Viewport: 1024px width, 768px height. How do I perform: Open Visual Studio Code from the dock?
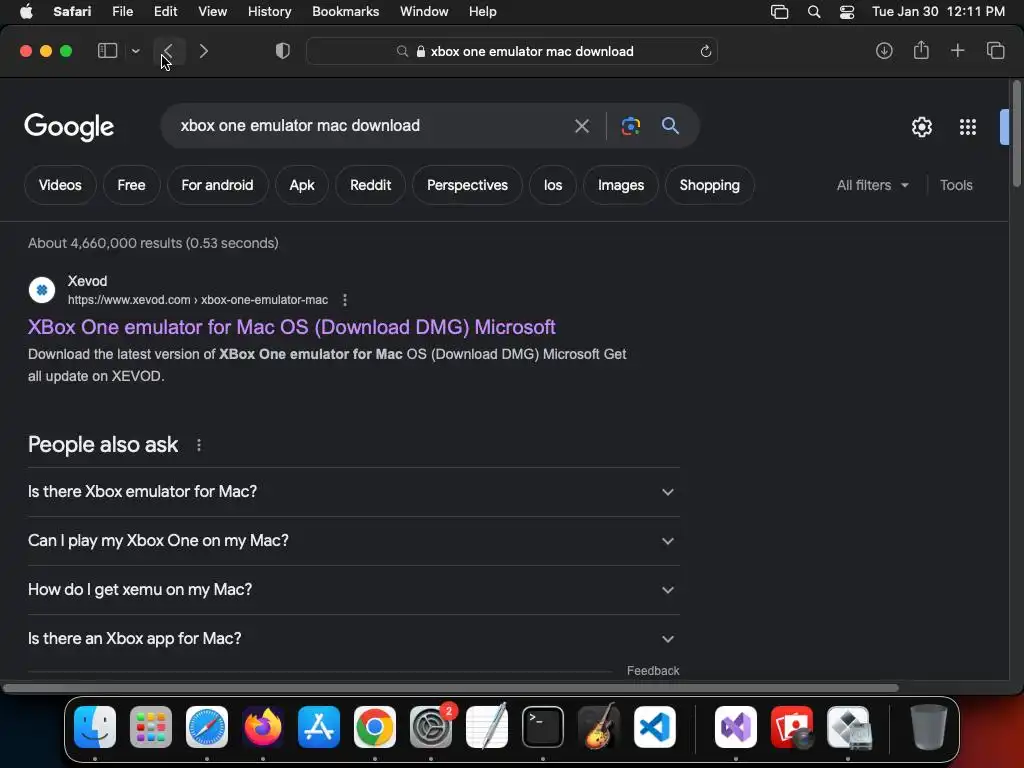655,726
